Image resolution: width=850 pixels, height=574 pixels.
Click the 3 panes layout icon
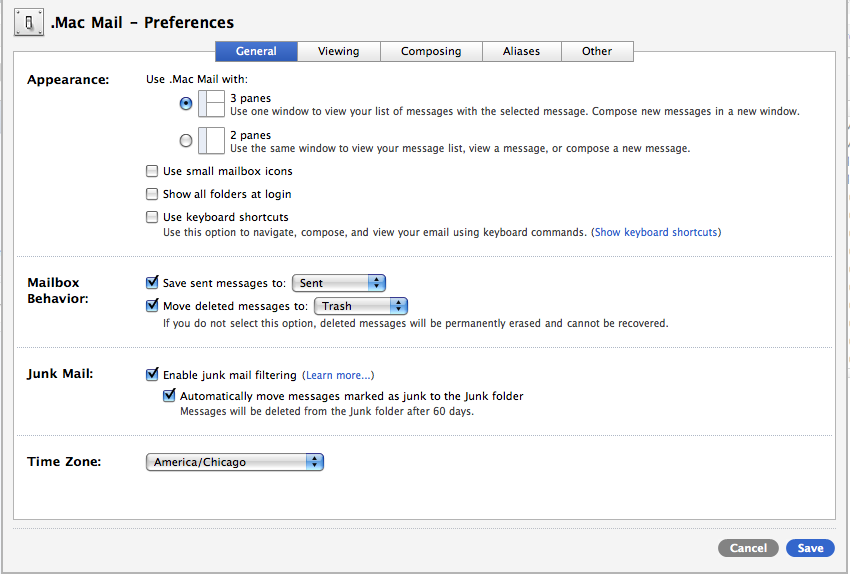211,104
